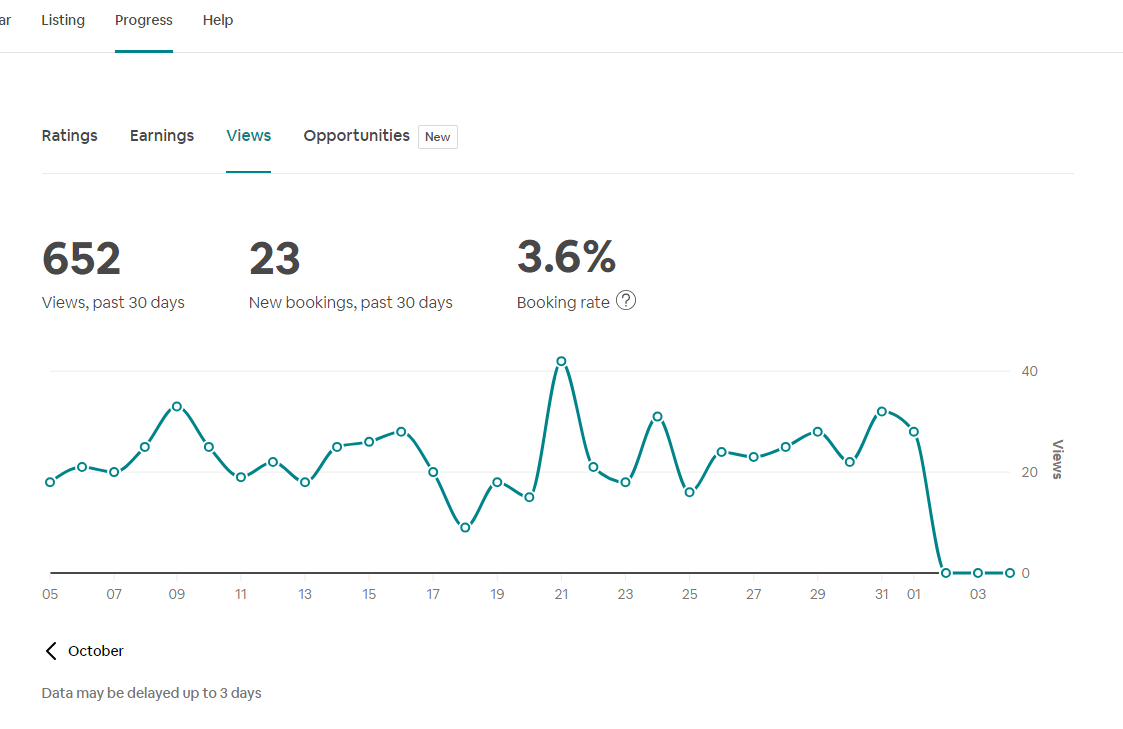Click the chart marker on October 09
This screenshot has height=729, width=1123.
177,406
